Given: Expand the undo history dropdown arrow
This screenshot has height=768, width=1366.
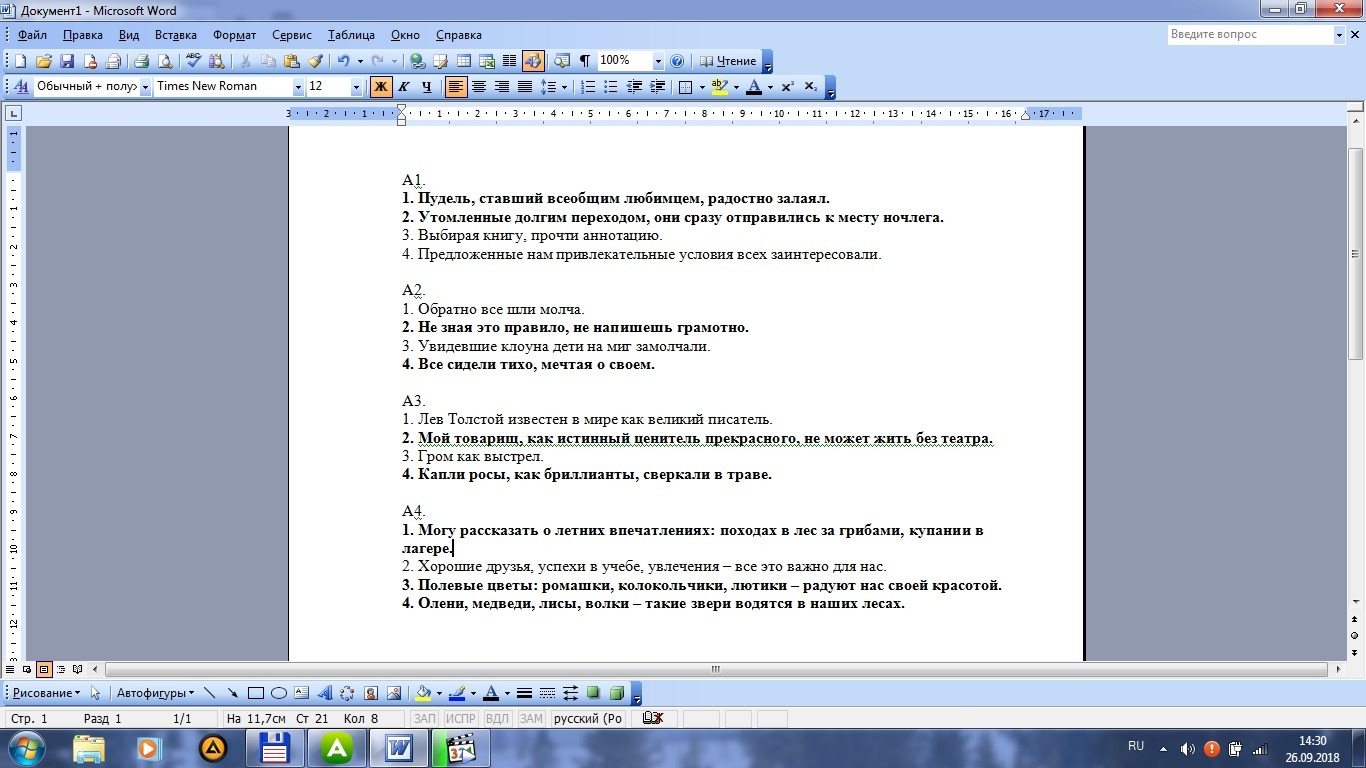Looking at the screenshot, I should (x=360, y=61).
